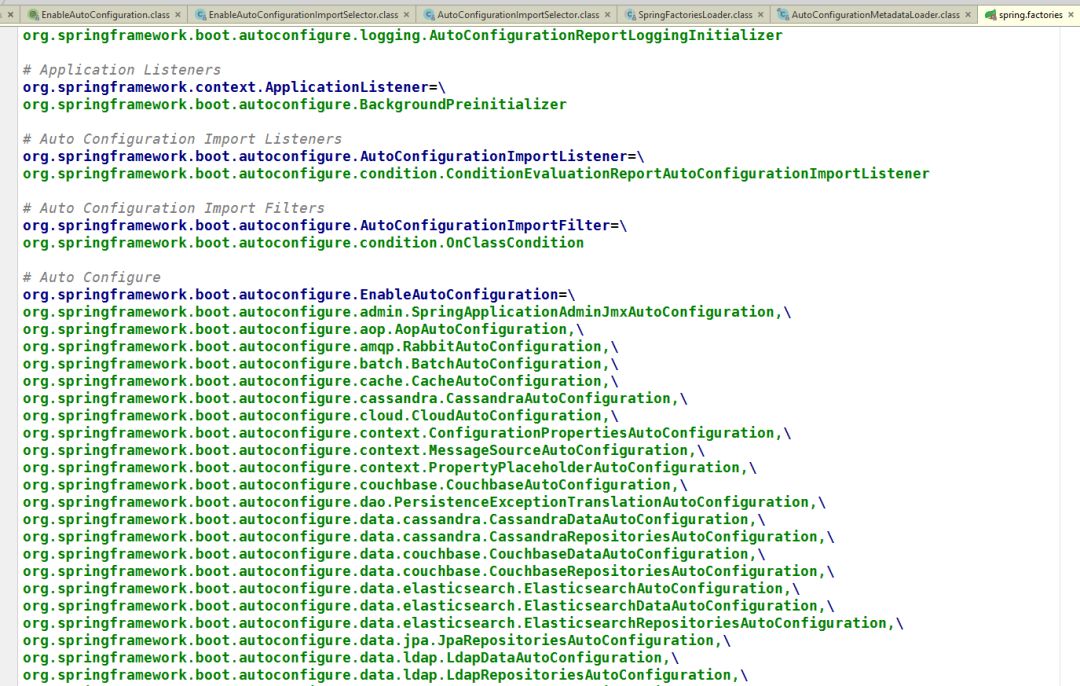The width and height of the screenshot is (1080, 686).
Task: Click the class icon on AutoConfigurationImportSelector.class tab
Action: click(x=429, y=14)
